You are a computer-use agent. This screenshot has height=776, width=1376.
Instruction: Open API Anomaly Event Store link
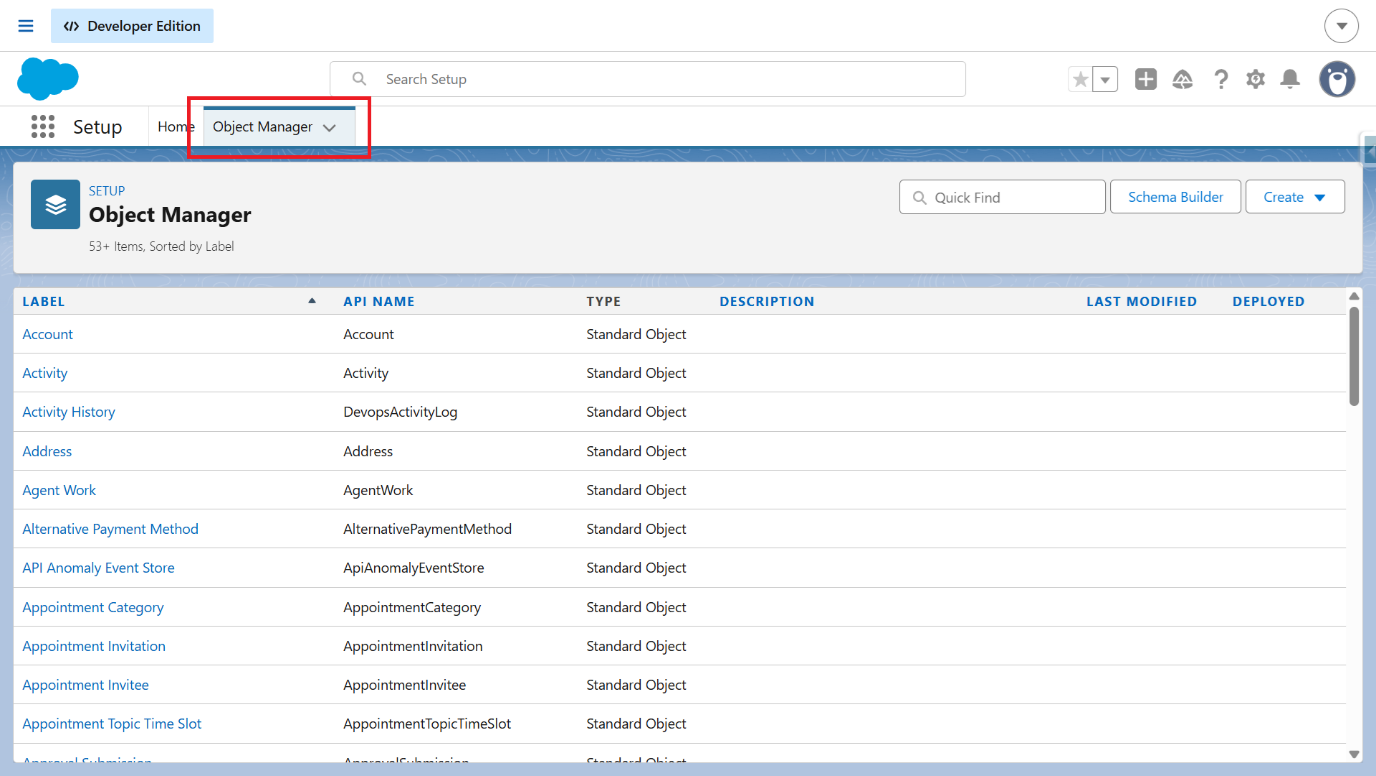[x=98, y=568]
